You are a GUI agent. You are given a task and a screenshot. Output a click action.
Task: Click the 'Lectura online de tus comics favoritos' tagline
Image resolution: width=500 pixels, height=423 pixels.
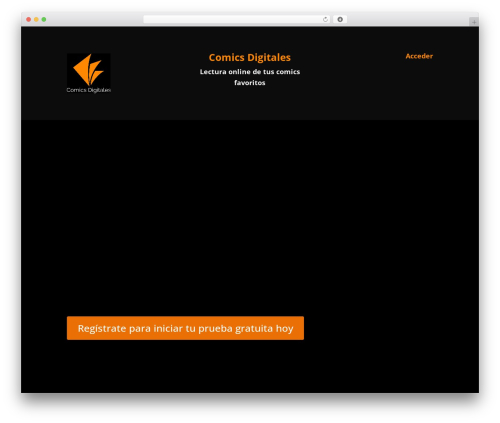tap(250, 77)
